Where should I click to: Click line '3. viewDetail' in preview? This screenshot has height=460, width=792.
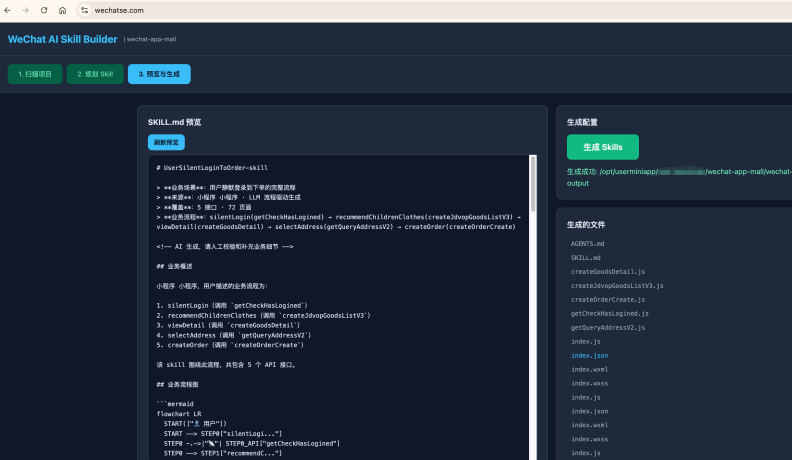click(x=228, y=325)
